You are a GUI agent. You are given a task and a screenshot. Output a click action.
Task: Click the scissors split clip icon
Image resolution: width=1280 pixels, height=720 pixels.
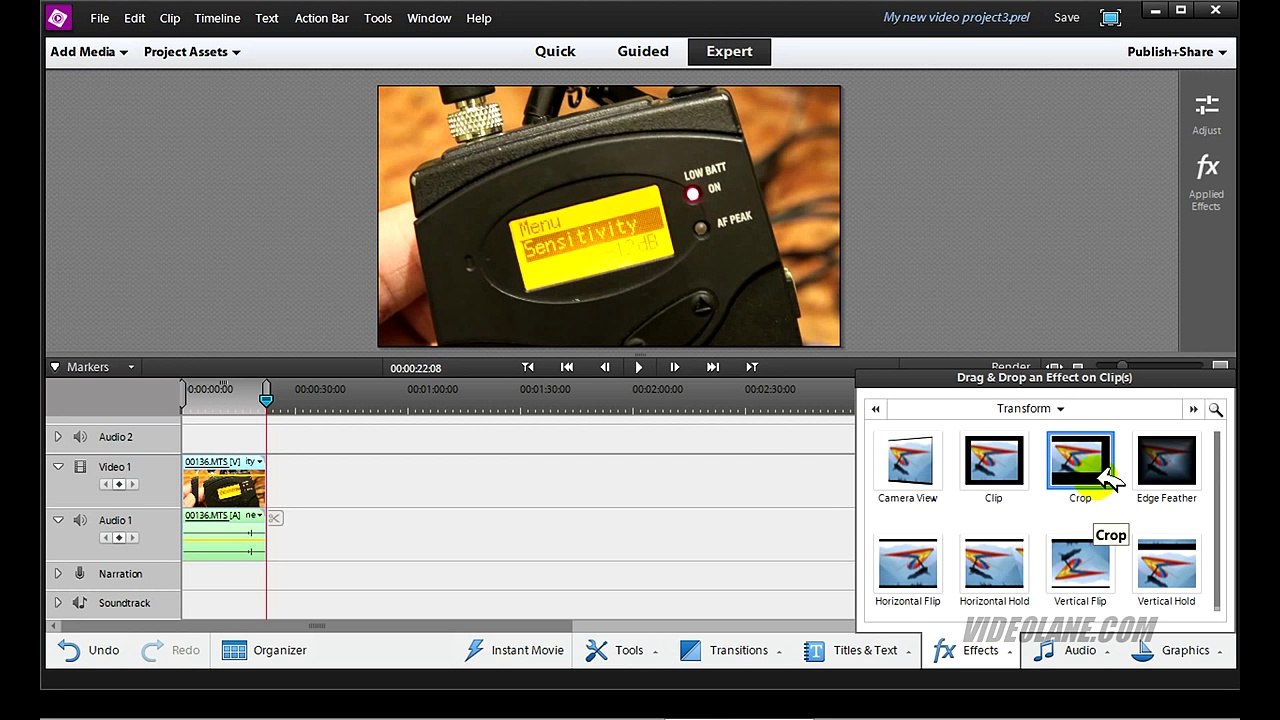(275, 518)
